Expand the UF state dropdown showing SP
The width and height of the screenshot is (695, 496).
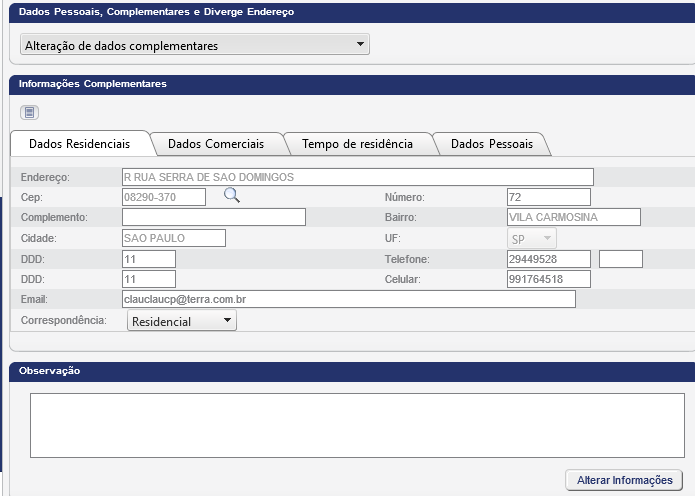click(x=532, y=239)
